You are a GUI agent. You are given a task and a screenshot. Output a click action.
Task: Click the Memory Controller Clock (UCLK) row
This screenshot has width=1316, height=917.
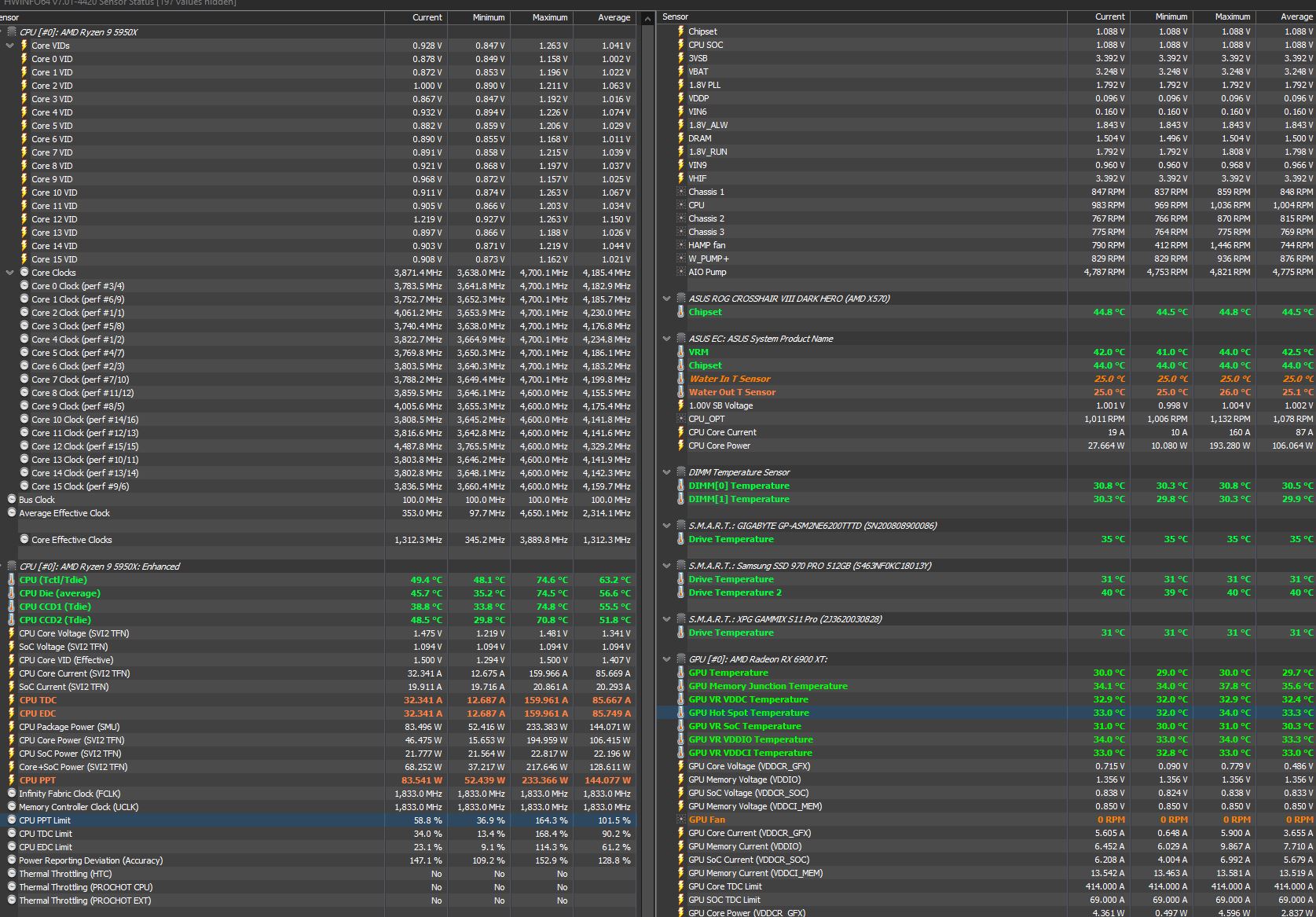click(x=317, y=807)
